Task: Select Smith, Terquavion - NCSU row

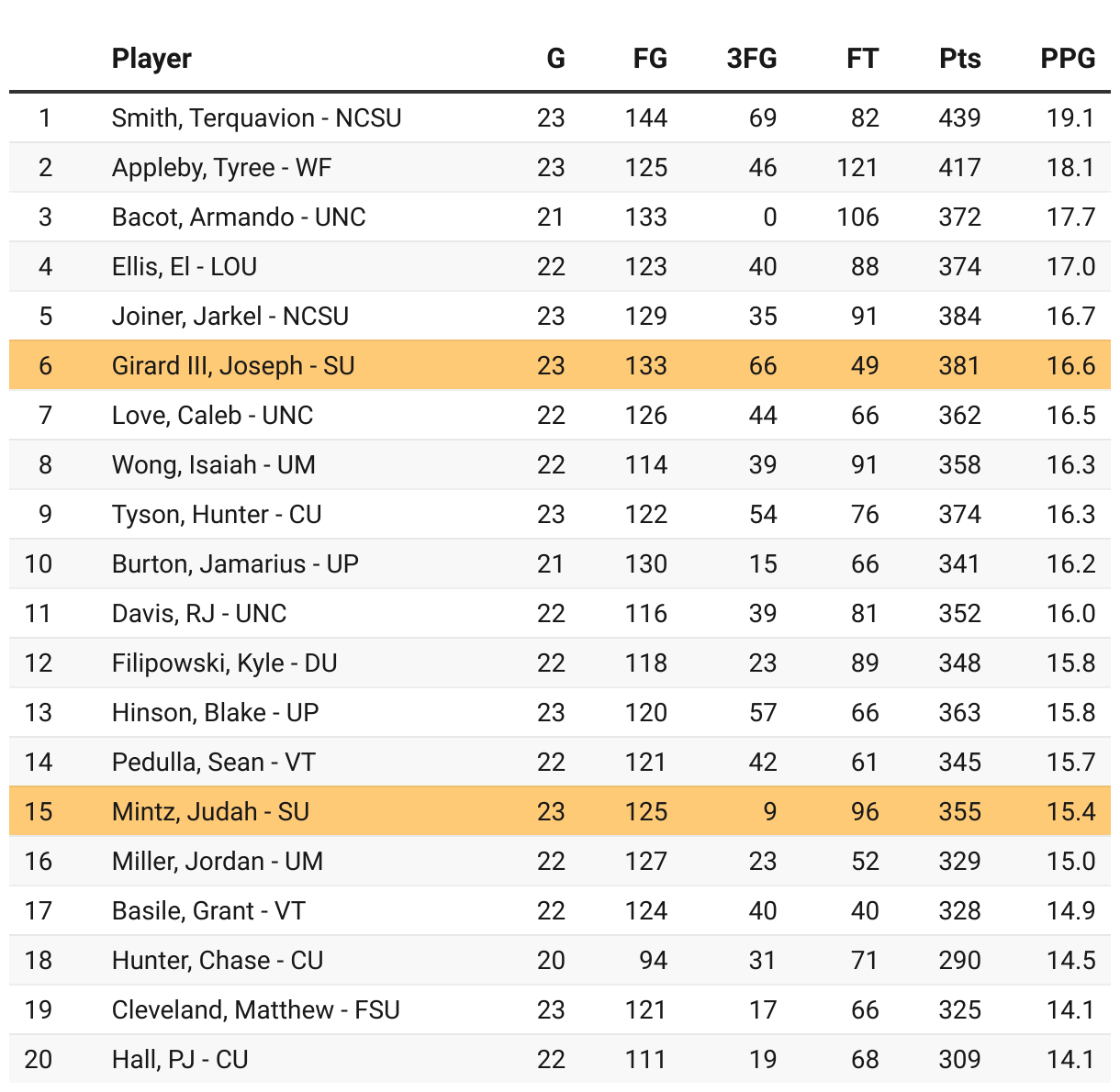Action: coord(560,117)
